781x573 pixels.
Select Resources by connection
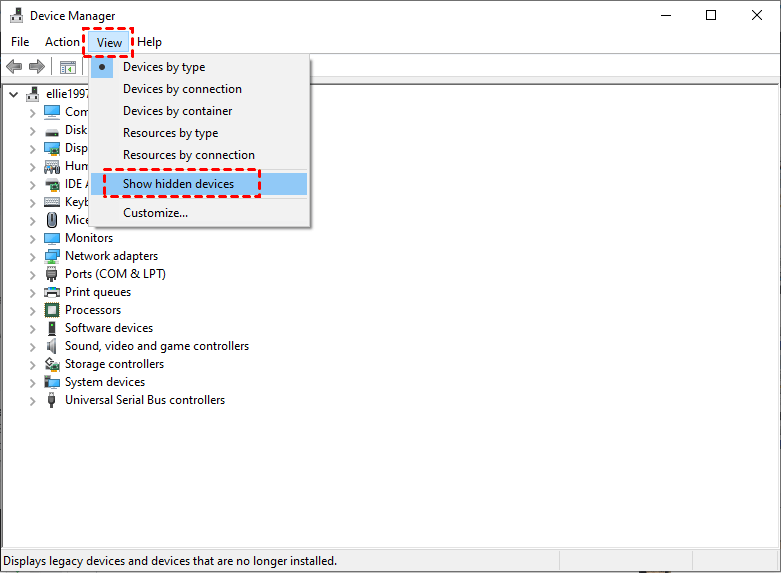coord(199,155)
